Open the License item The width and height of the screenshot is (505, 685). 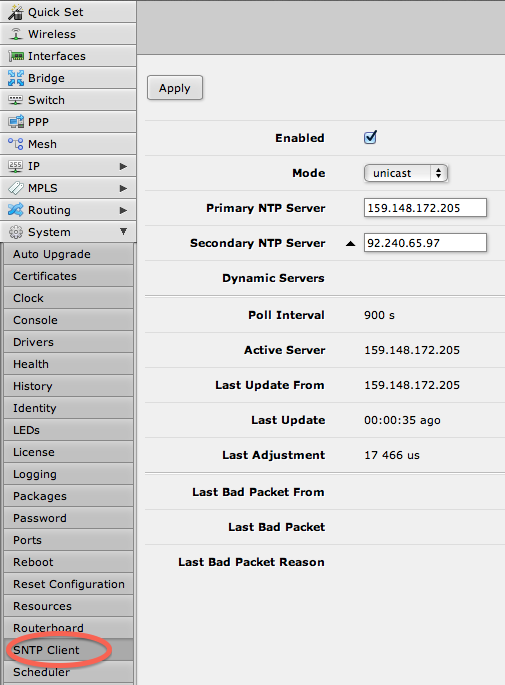pos(68,452)
